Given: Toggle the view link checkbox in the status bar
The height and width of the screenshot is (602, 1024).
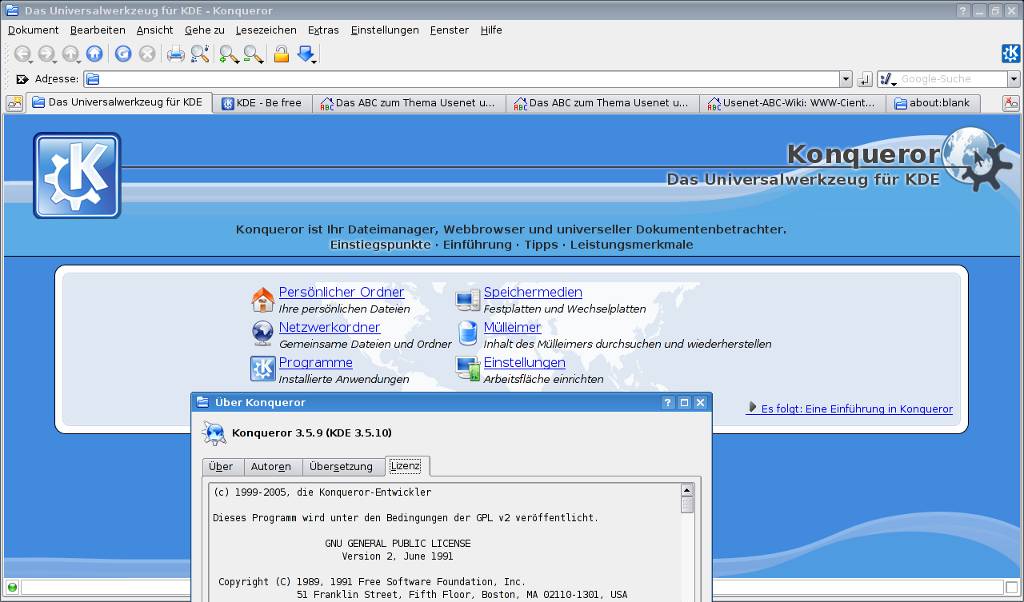Looking at the screenshot, I should (1011, 587).
